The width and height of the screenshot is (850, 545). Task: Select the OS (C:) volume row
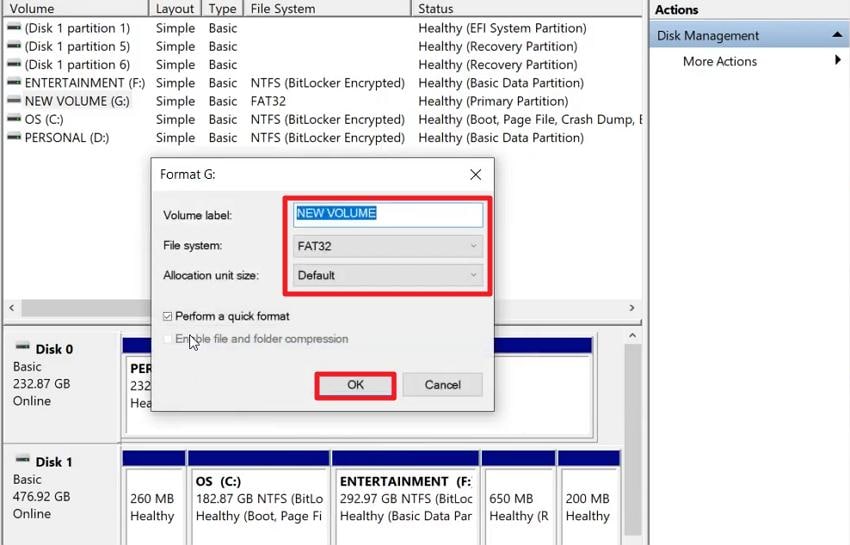tap(322, 119)
